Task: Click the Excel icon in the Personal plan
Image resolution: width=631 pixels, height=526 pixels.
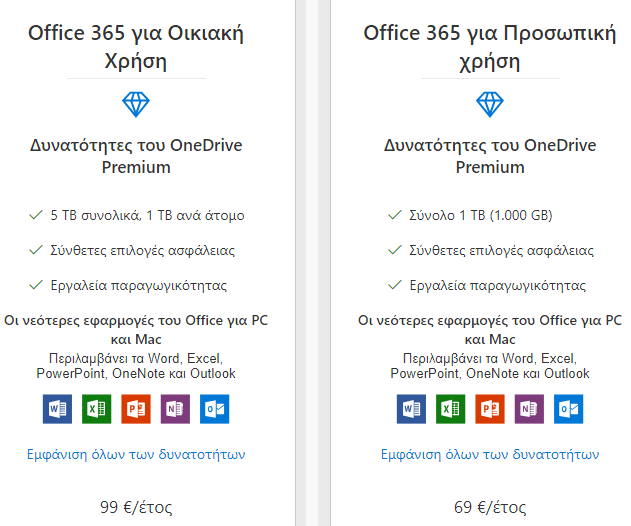Action: 450,409
